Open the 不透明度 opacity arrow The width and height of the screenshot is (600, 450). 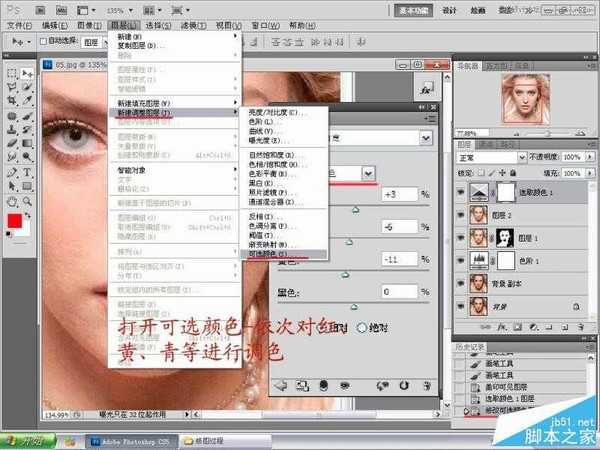point(590,157)
